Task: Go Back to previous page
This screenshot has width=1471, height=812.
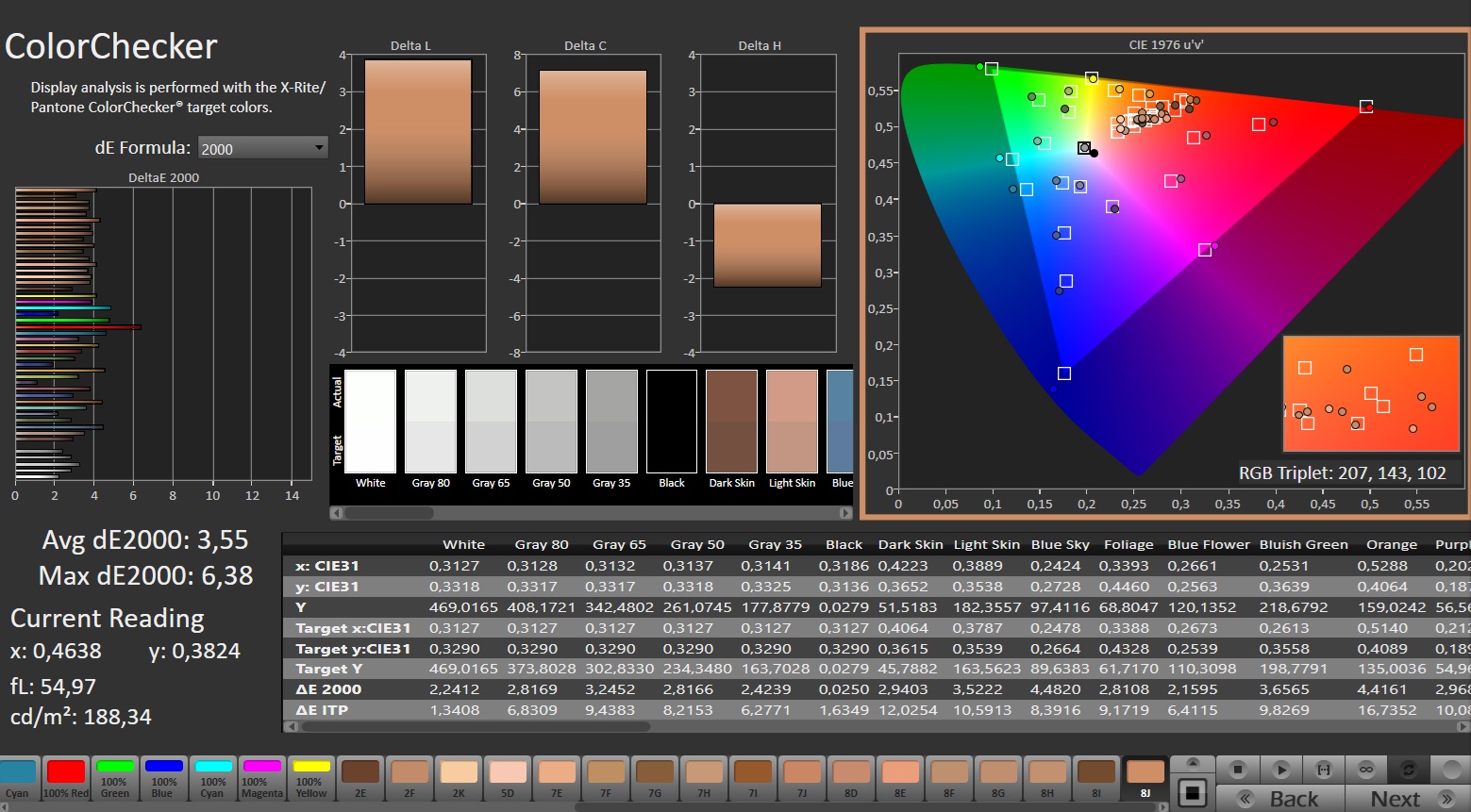Action: tap(1280, 799)
